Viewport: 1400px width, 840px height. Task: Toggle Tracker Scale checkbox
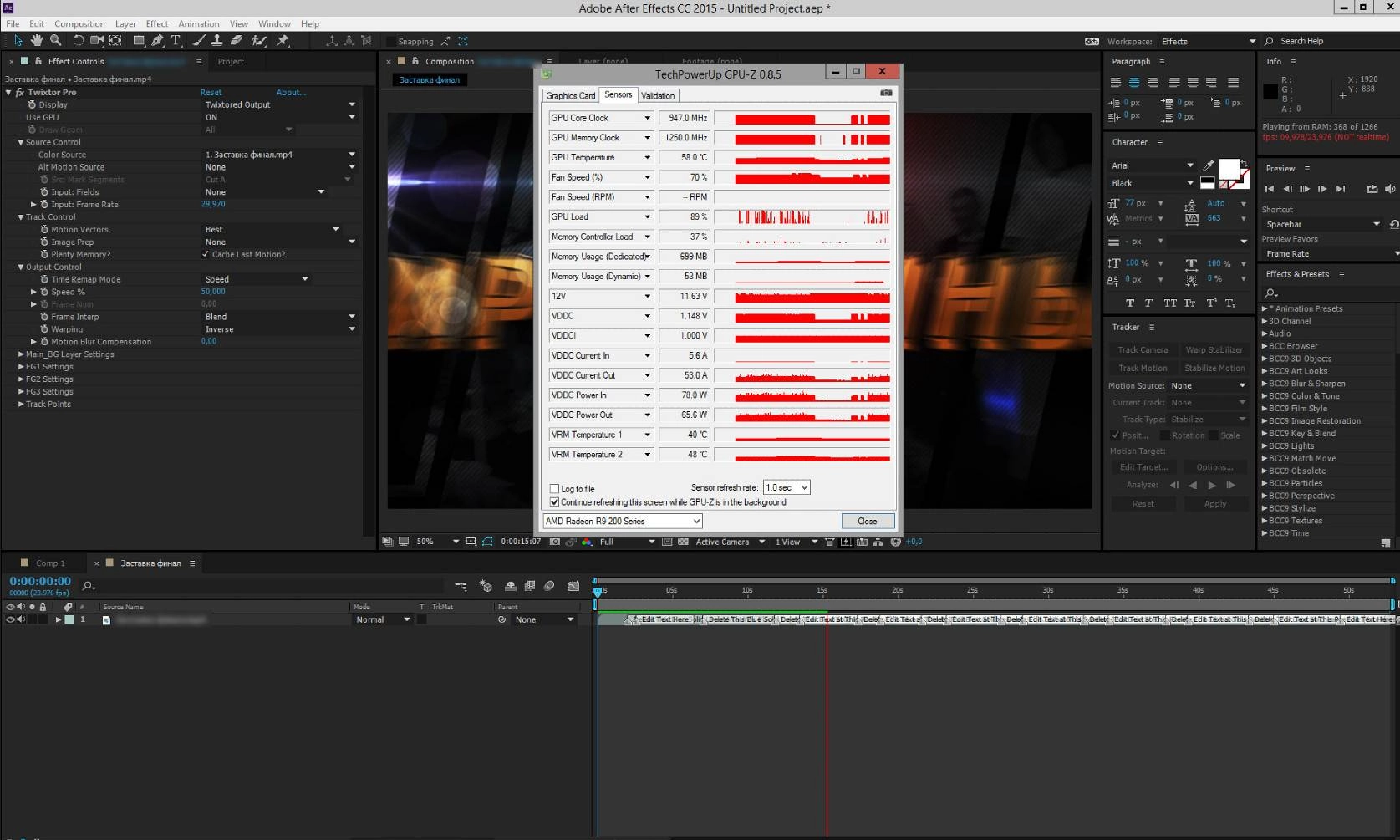pyautogui.click(x=1213, y=435)
